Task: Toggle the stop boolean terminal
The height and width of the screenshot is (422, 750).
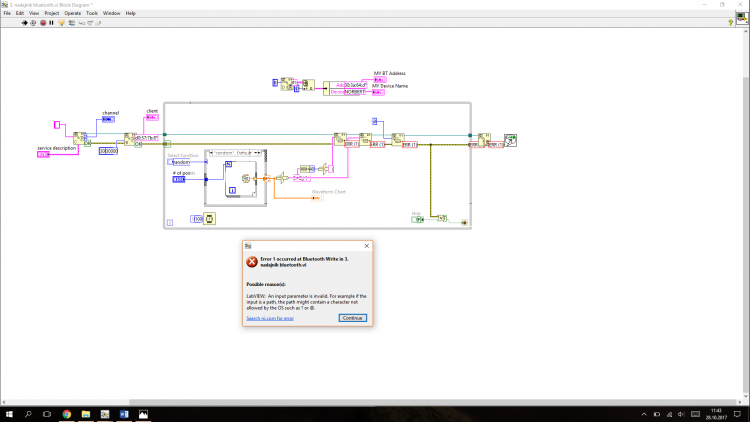Action: [418, 219]
